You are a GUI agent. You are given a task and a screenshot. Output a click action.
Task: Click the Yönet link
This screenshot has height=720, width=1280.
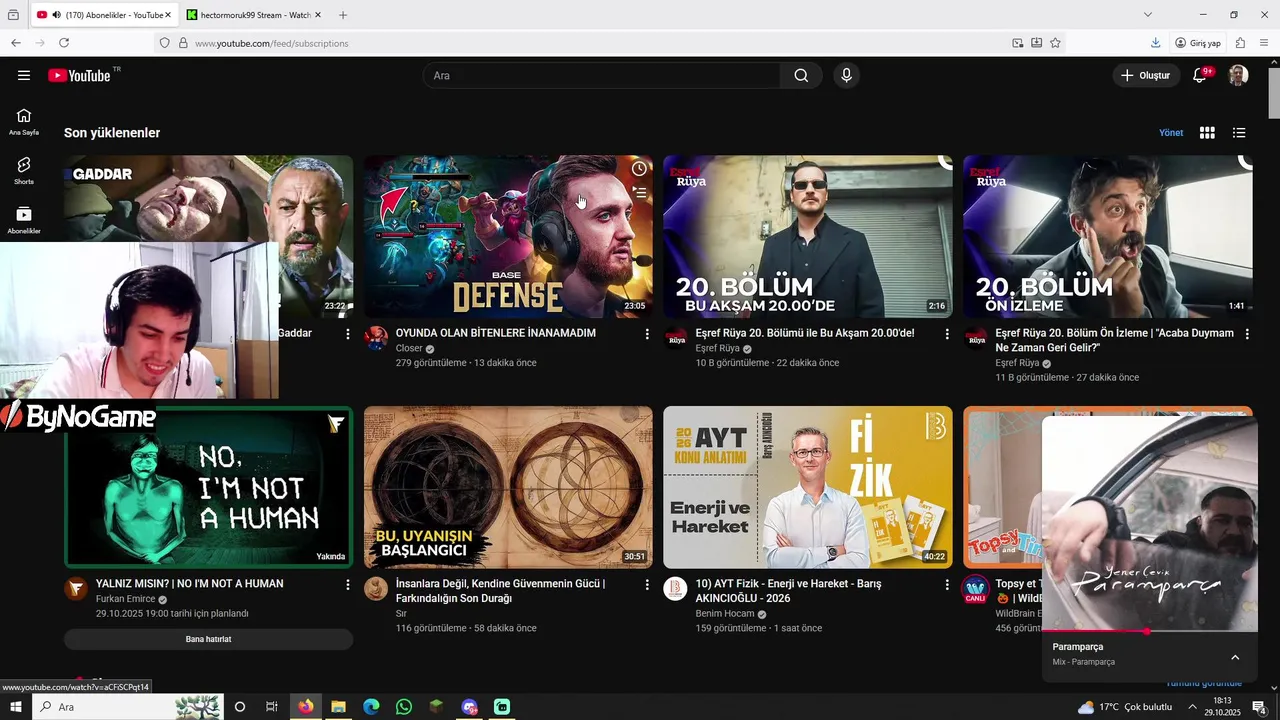[1171, 133]
